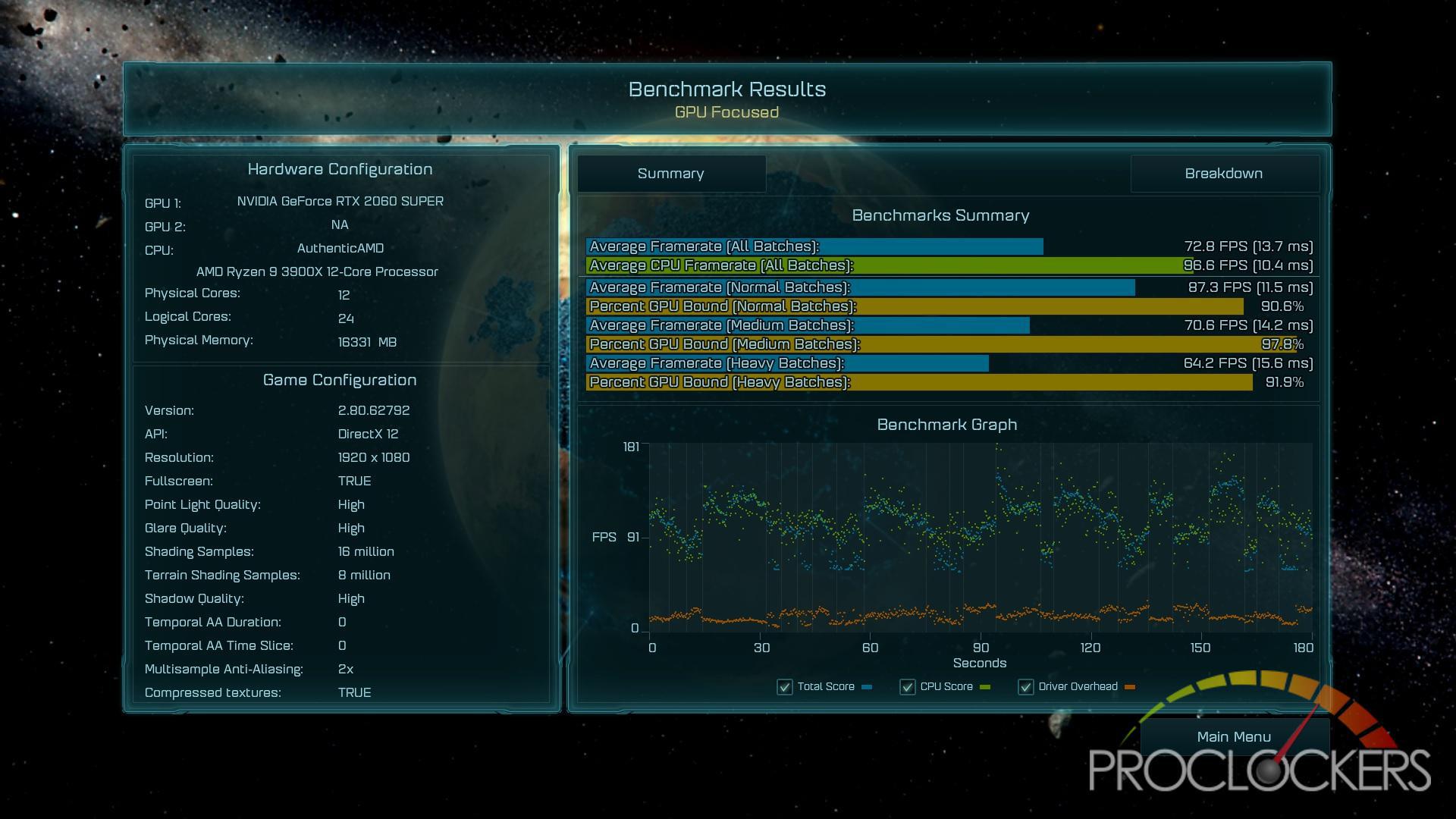Click the '91.9%' GPU bound value
Image resolution: width=1456 pixels, height=819 pixels.
click(1285, 382)
